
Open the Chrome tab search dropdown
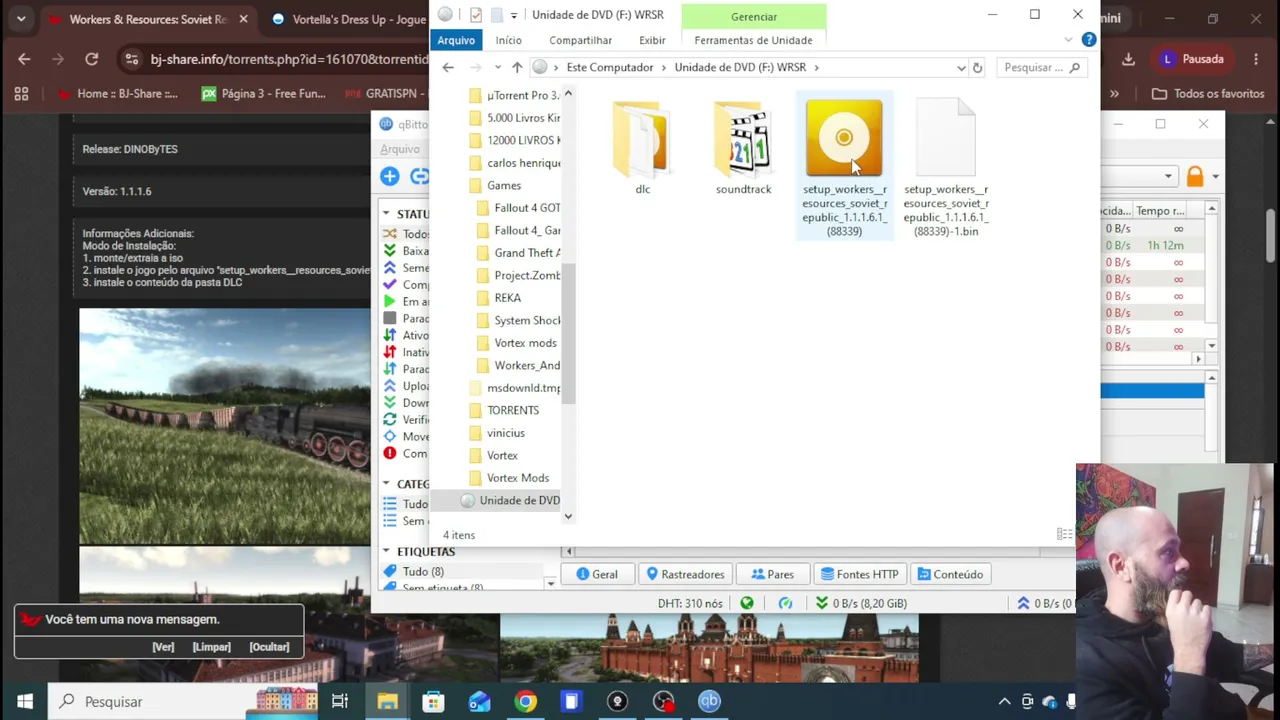[x=21, y=19]
